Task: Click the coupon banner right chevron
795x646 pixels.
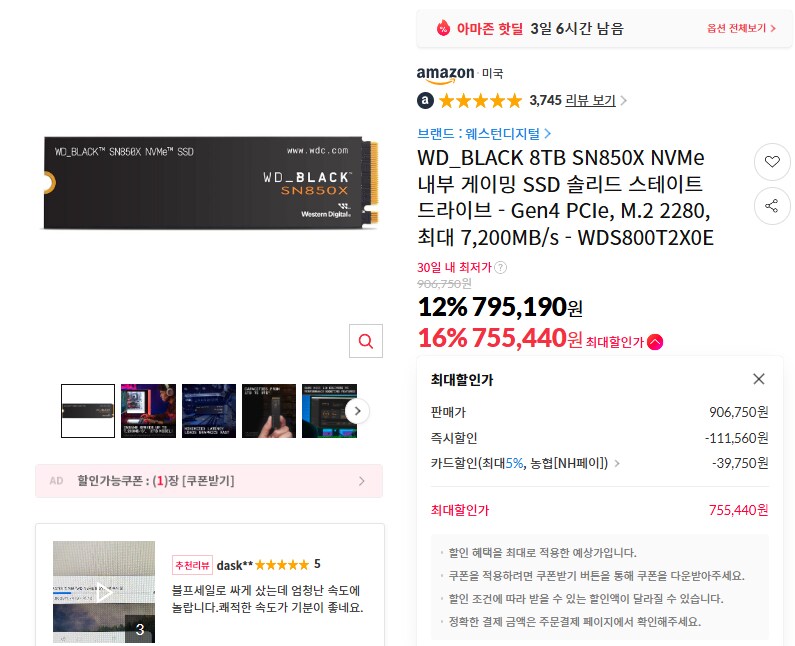Action: coord(362,481)
